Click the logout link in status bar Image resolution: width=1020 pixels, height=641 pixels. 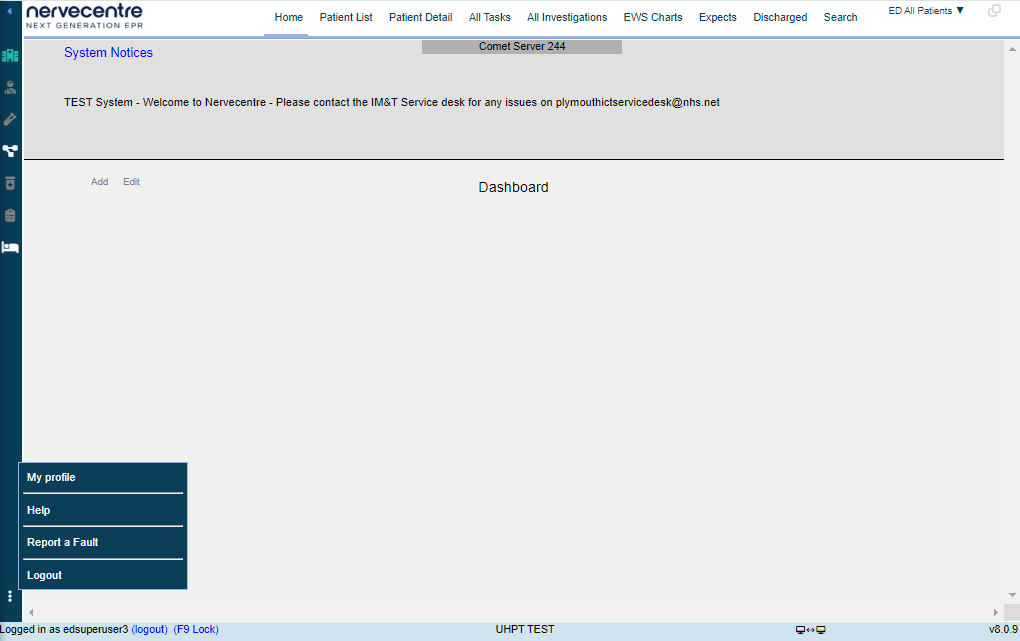point(150,630)
